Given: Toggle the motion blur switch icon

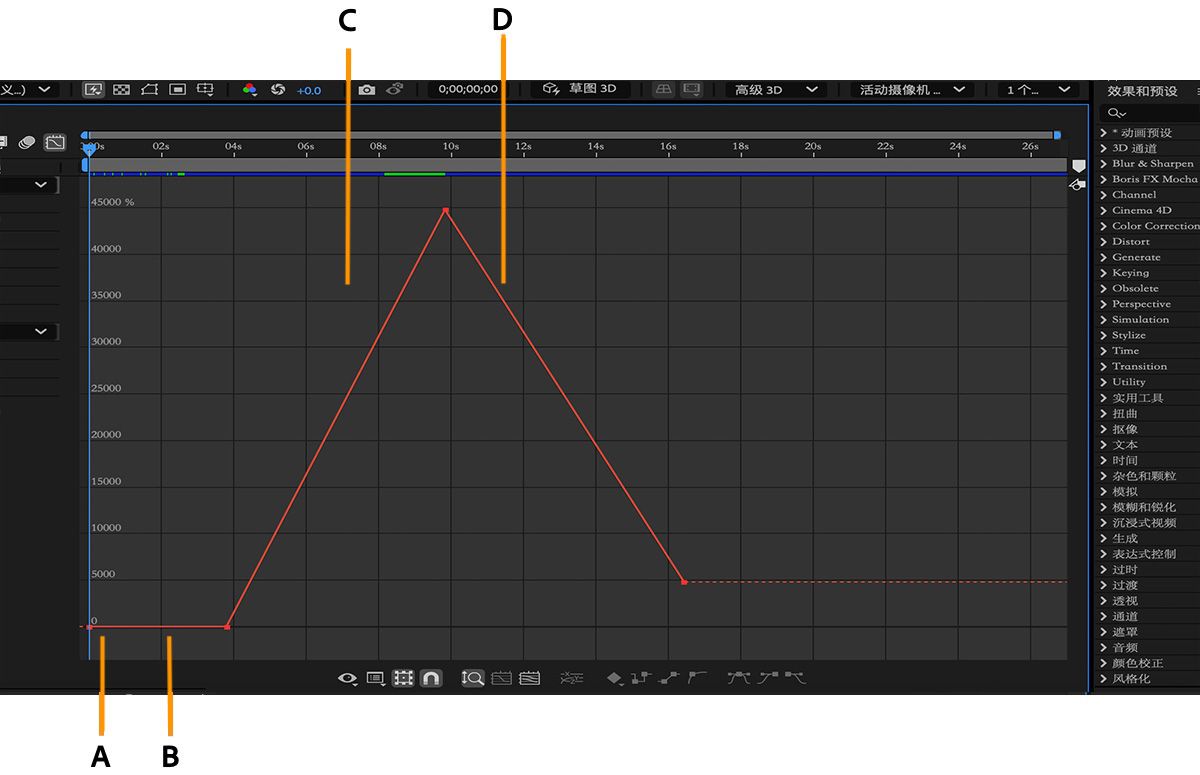Looking at the screenshot, I should coord(27,143).
